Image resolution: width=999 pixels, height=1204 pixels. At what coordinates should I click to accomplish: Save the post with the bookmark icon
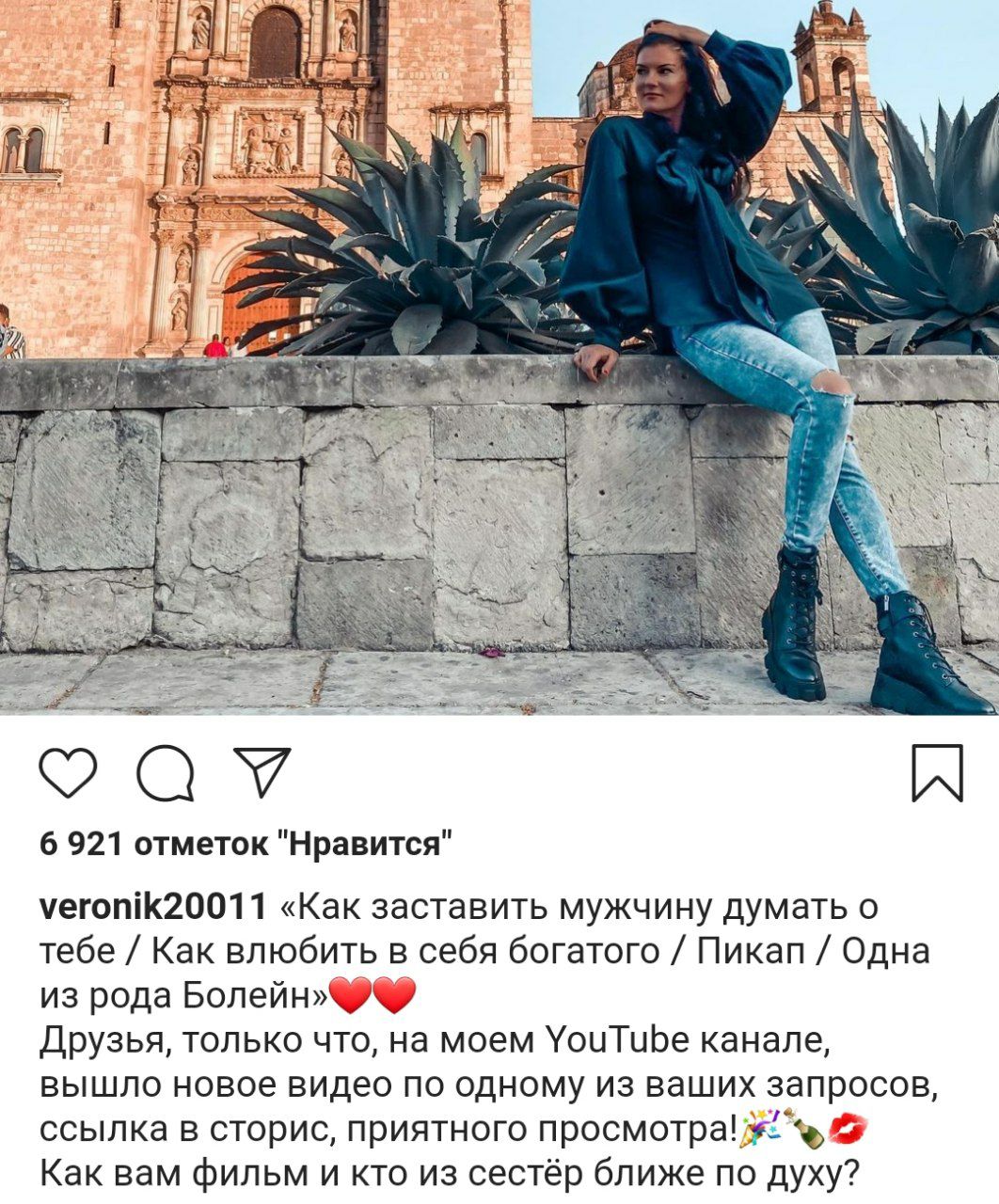pyautogui.click(x=938, y=773)
